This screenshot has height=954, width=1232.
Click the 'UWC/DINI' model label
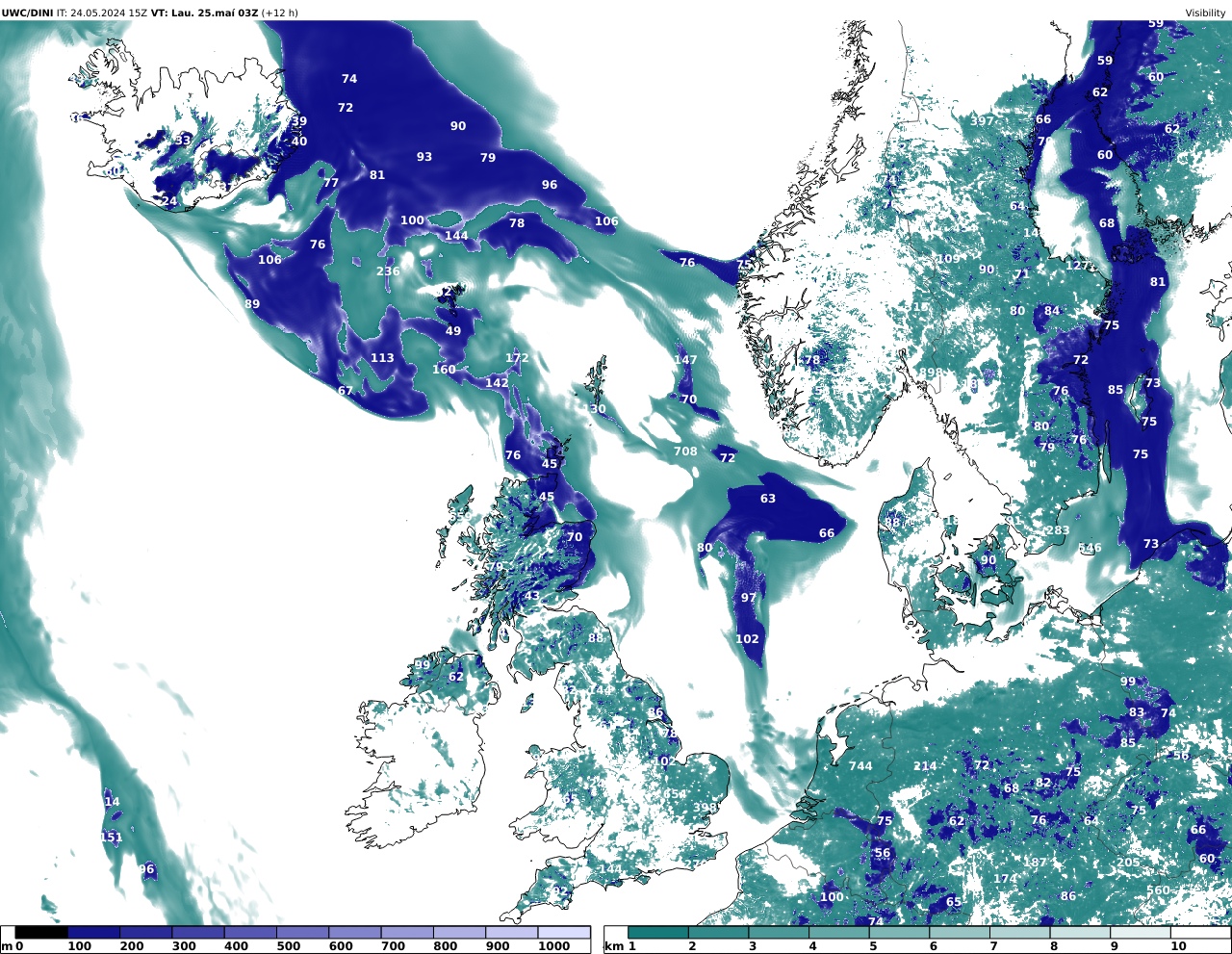[x=27, y=13]
